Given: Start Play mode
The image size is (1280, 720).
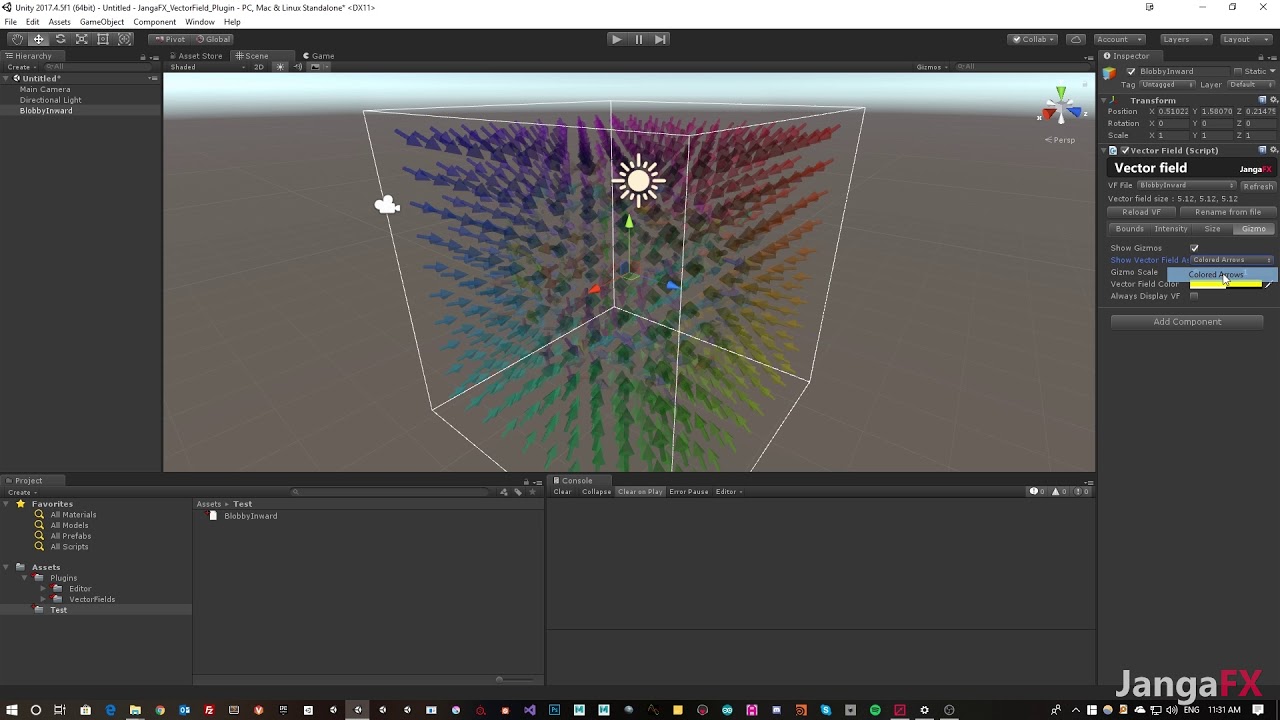Looking at the screenshot, I should point(616,39).
